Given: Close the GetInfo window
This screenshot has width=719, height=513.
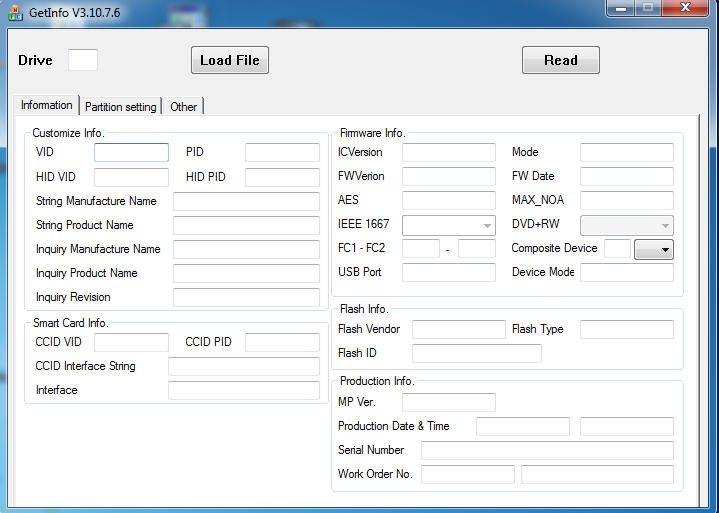Looking at the screenshot, I should (x=685, y=8).
